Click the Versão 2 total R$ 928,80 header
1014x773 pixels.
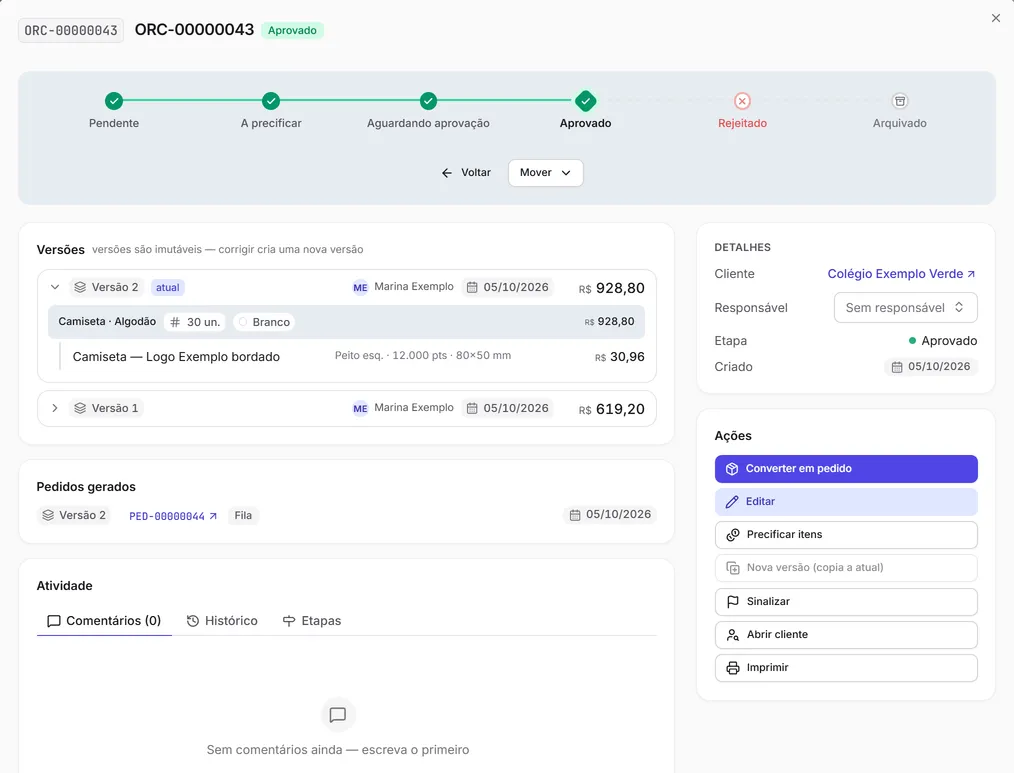612,288
